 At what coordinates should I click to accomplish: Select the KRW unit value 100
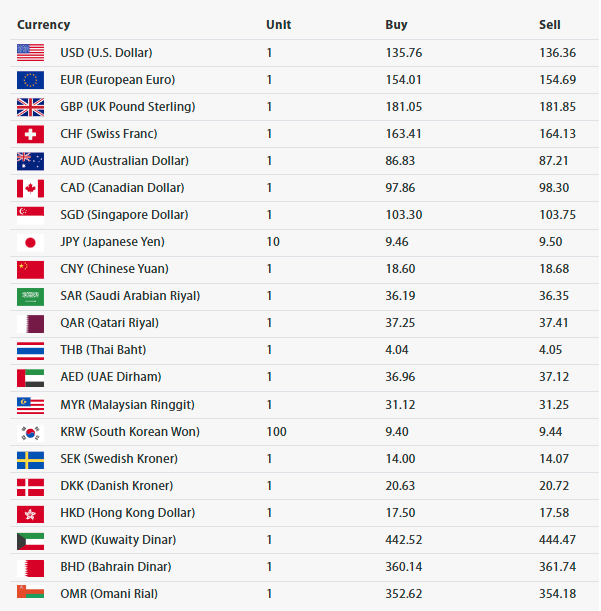(x=276, y=432)
